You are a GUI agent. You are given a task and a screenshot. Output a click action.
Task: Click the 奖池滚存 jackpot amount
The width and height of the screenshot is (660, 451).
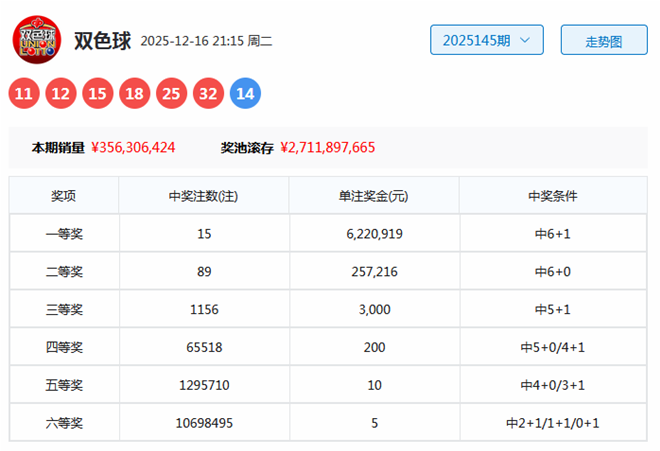pos(328,148)
